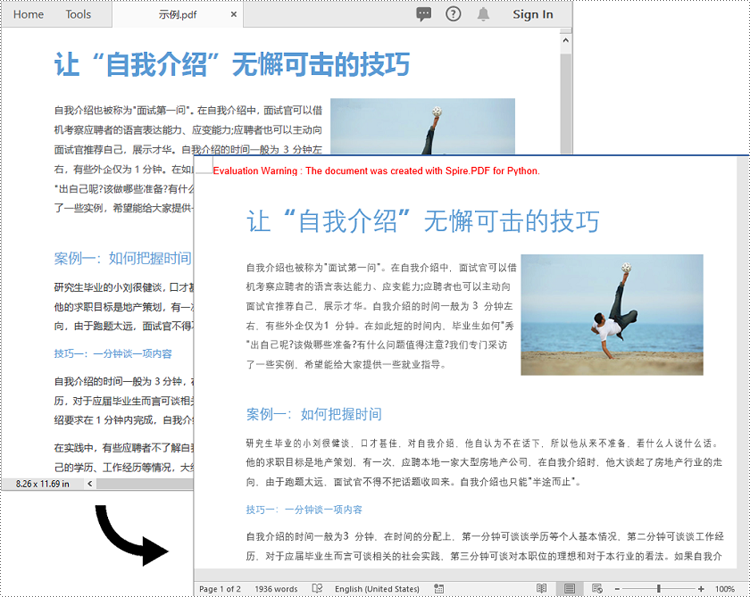Image resolution: width=750 pixels, height=597 pixels.
Task: Click the Sign In button
Action: point(533,14)
